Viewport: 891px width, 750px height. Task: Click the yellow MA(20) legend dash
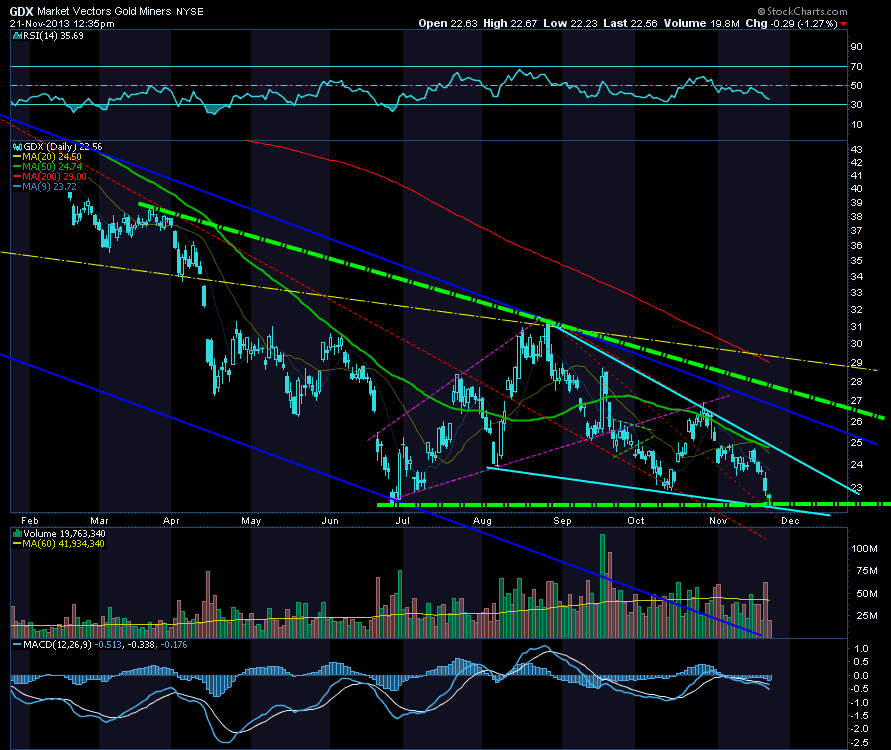point(17,157)
